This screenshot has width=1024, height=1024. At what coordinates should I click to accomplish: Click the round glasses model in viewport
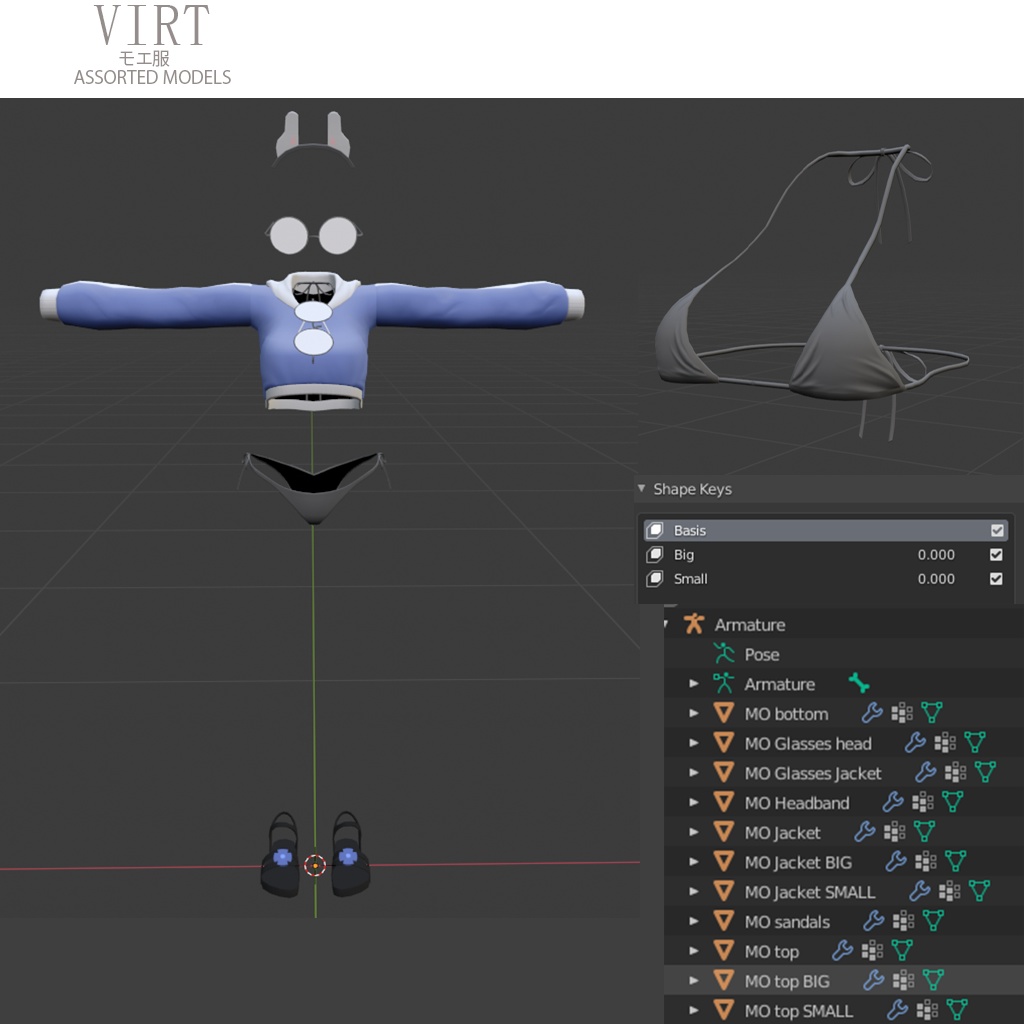pos(313,234)
